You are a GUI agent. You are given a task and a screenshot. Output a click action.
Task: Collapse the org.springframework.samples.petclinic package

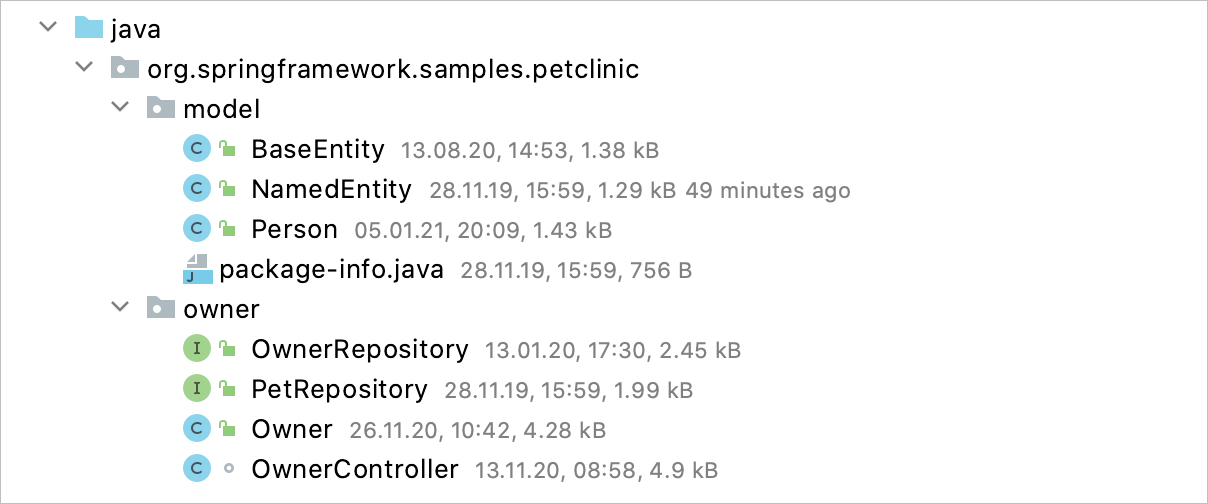pyautogui.click(x=84, y=69)
